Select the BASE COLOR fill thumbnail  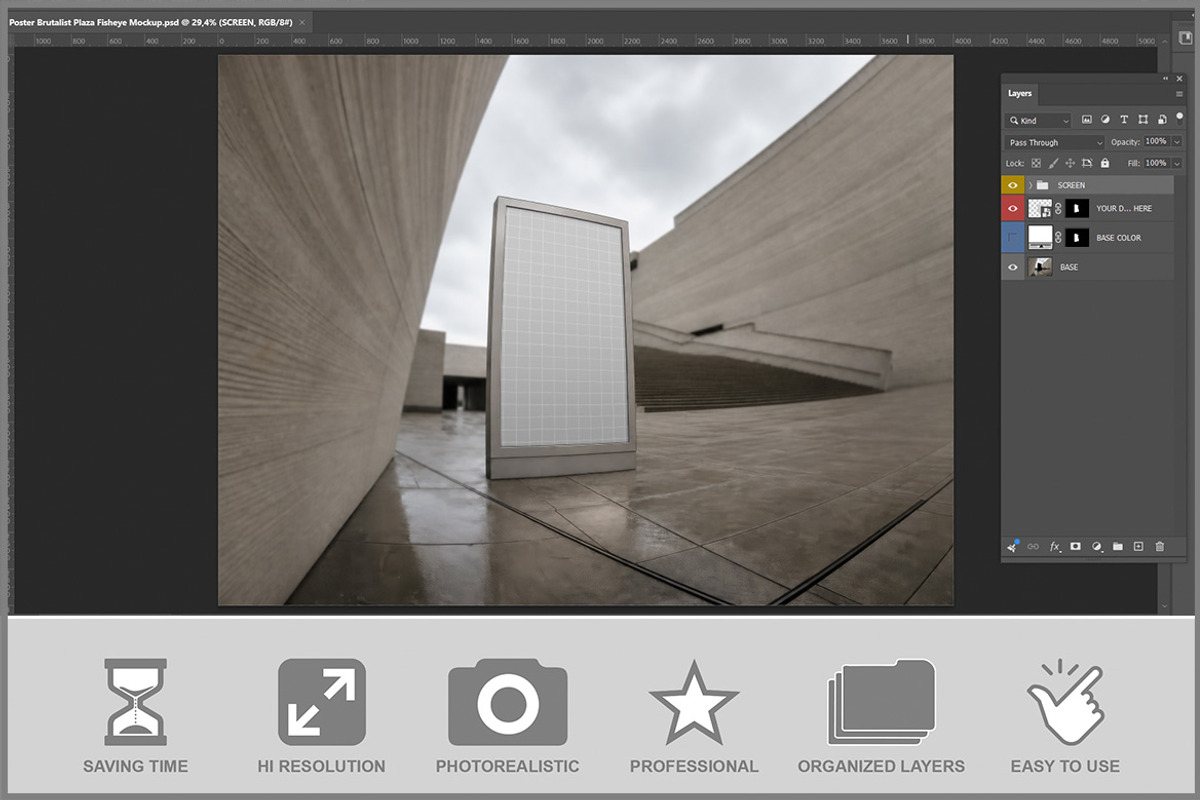(1040, 237)
